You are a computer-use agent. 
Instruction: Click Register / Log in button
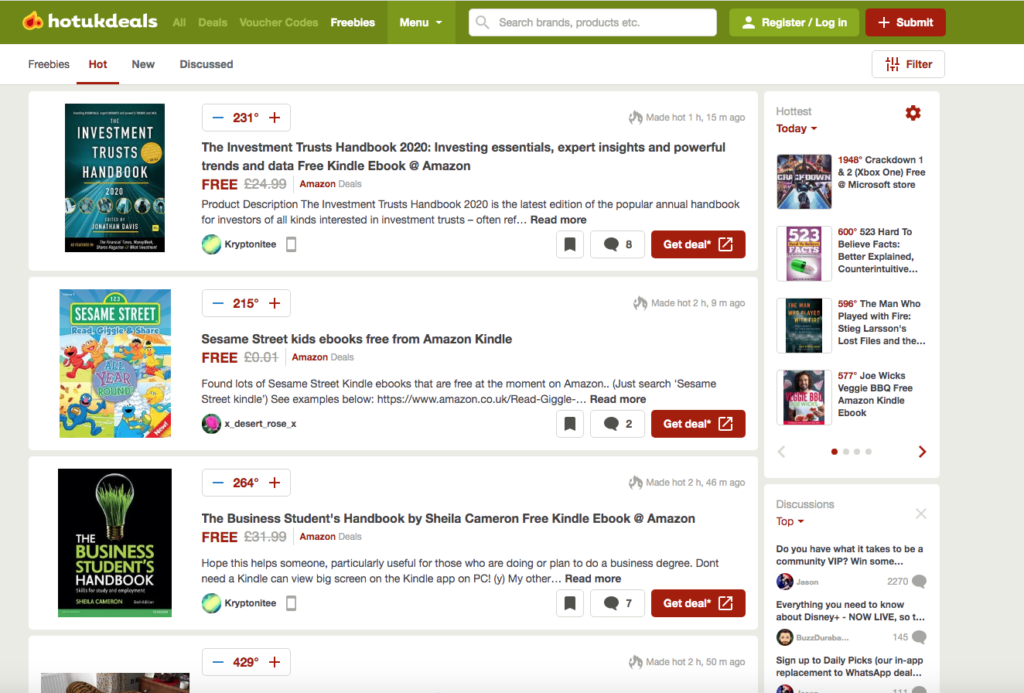(x=794, y=22)
